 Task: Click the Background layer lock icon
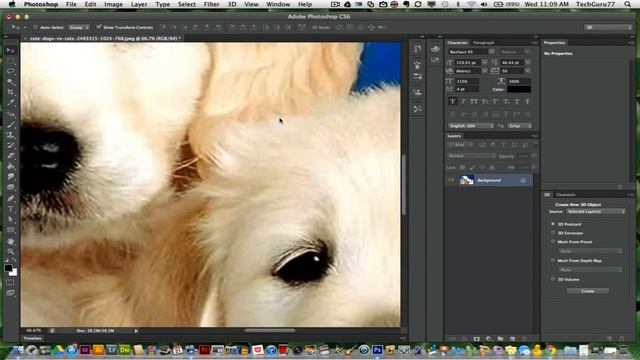[523, 180]
